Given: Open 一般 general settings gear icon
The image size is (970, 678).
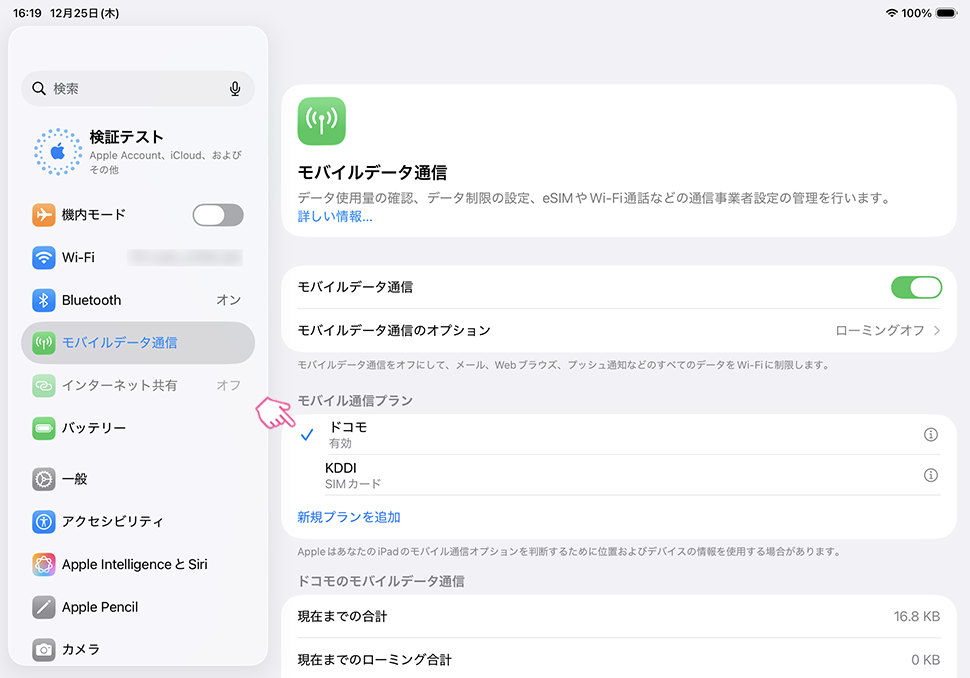Looking at the screenshot, I should click(x=43, y=479).
